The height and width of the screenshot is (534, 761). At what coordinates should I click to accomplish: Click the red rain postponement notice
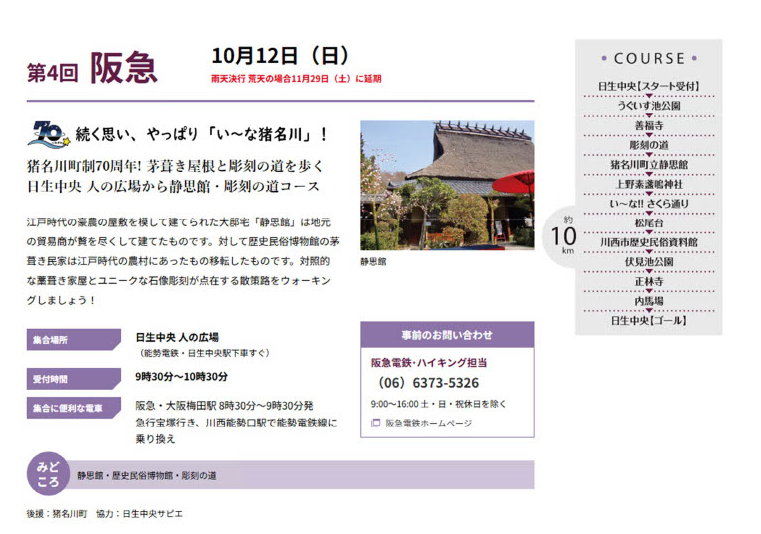296,79
